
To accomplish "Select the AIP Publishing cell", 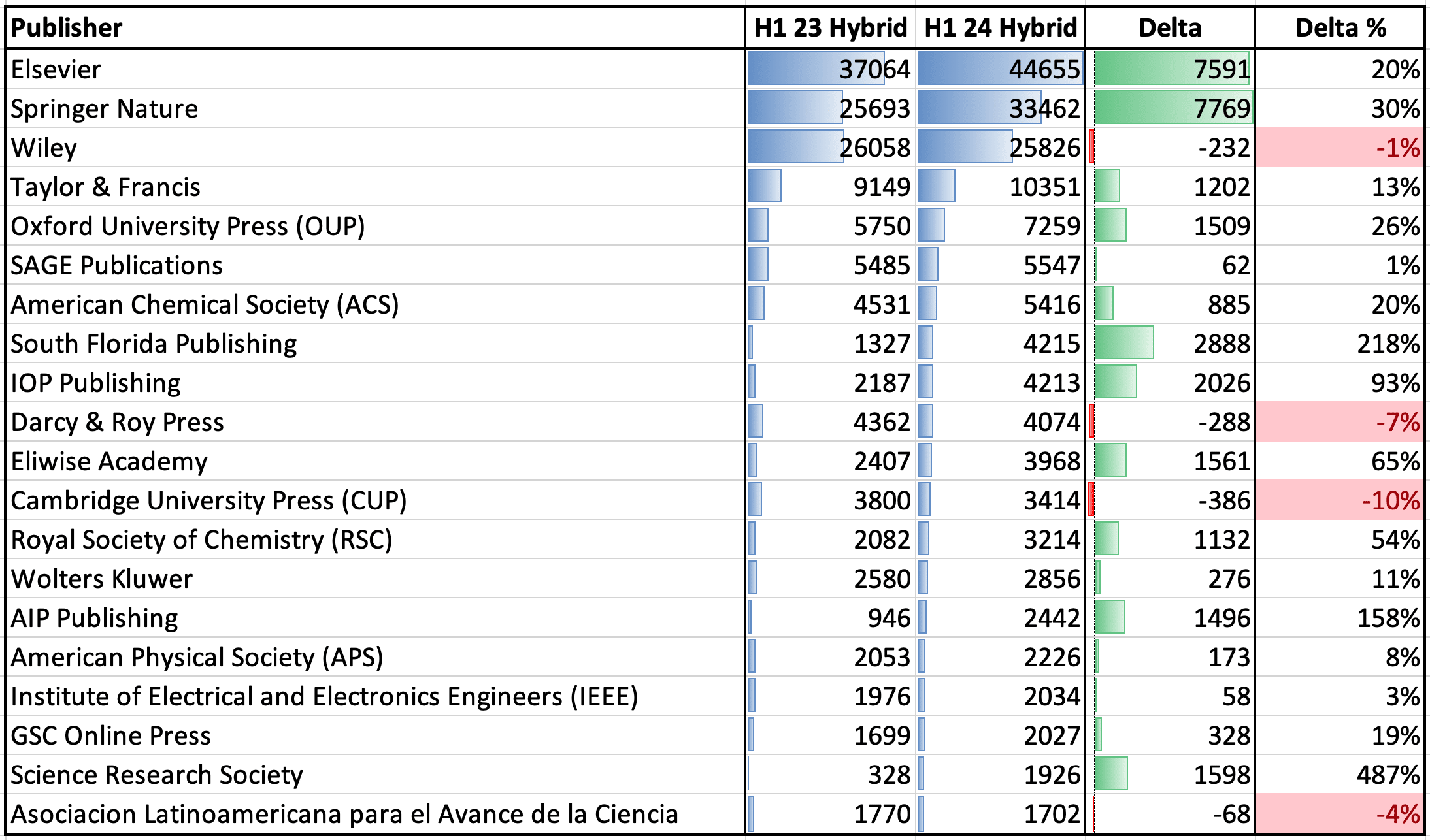I will click(x=375, y=617).
